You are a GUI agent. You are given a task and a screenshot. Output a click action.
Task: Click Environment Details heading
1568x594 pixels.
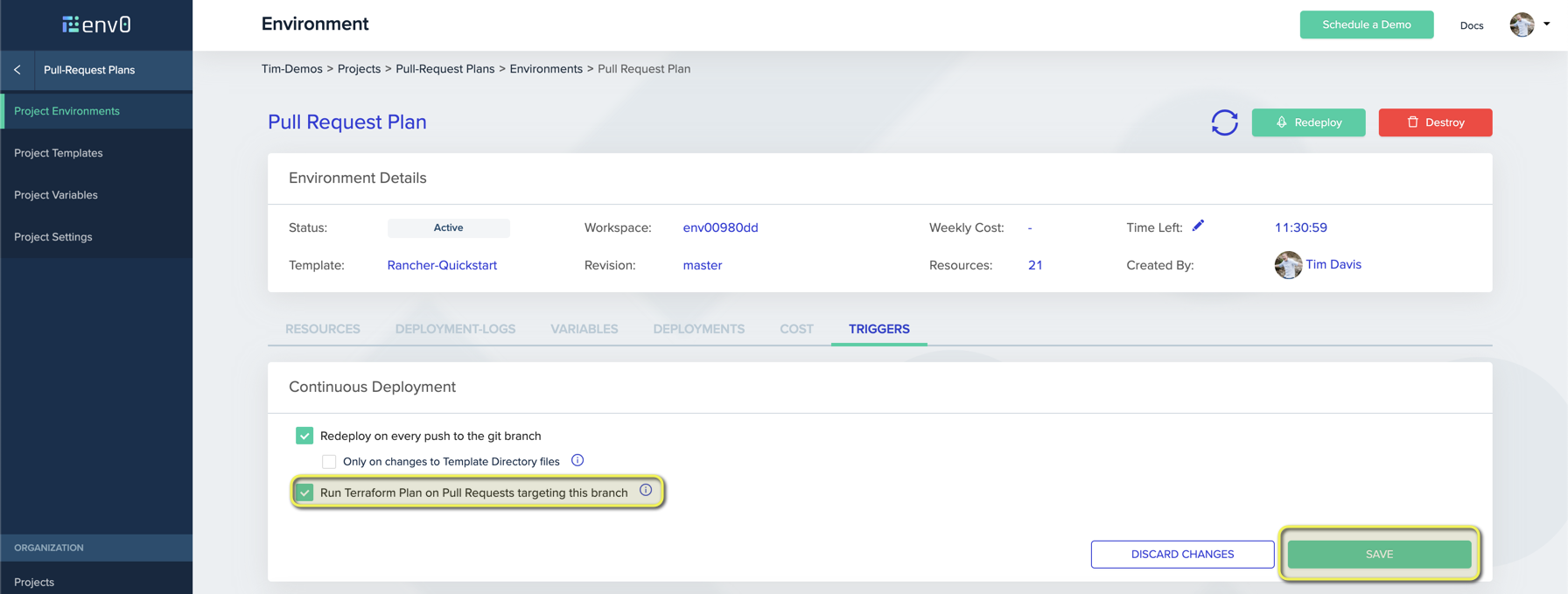click(x=358, y=178)
